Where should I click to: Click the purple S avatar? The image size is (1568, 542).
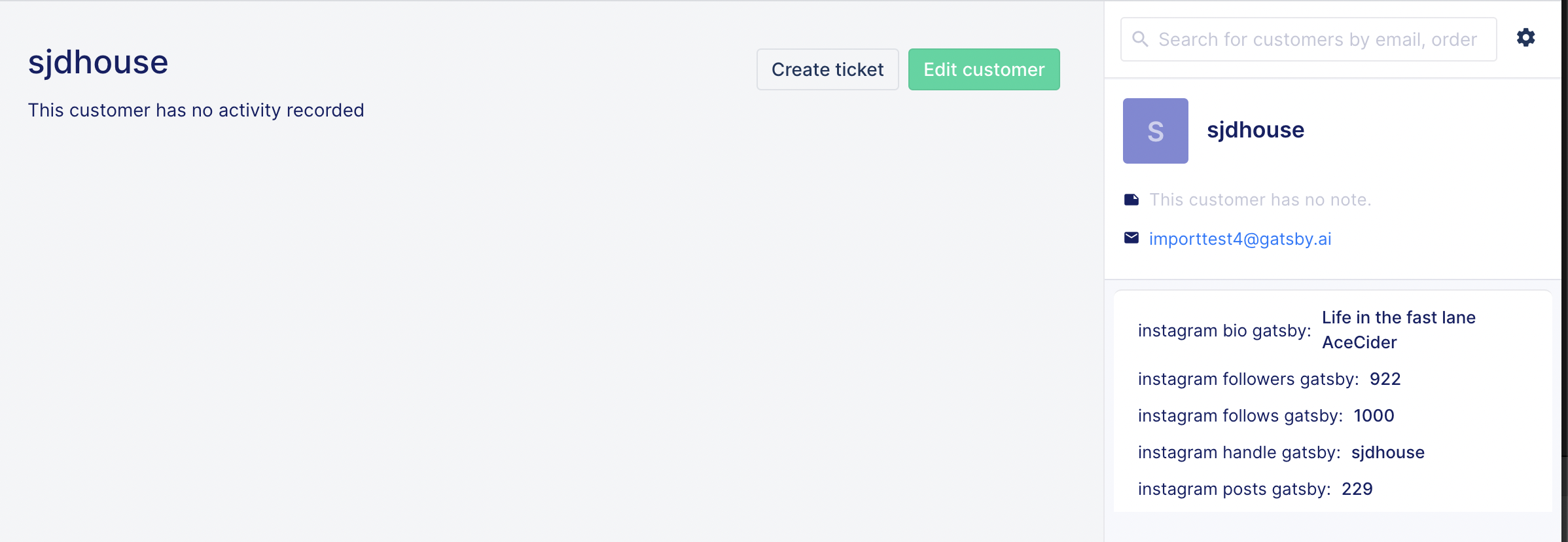click(x=1156, y=131)
